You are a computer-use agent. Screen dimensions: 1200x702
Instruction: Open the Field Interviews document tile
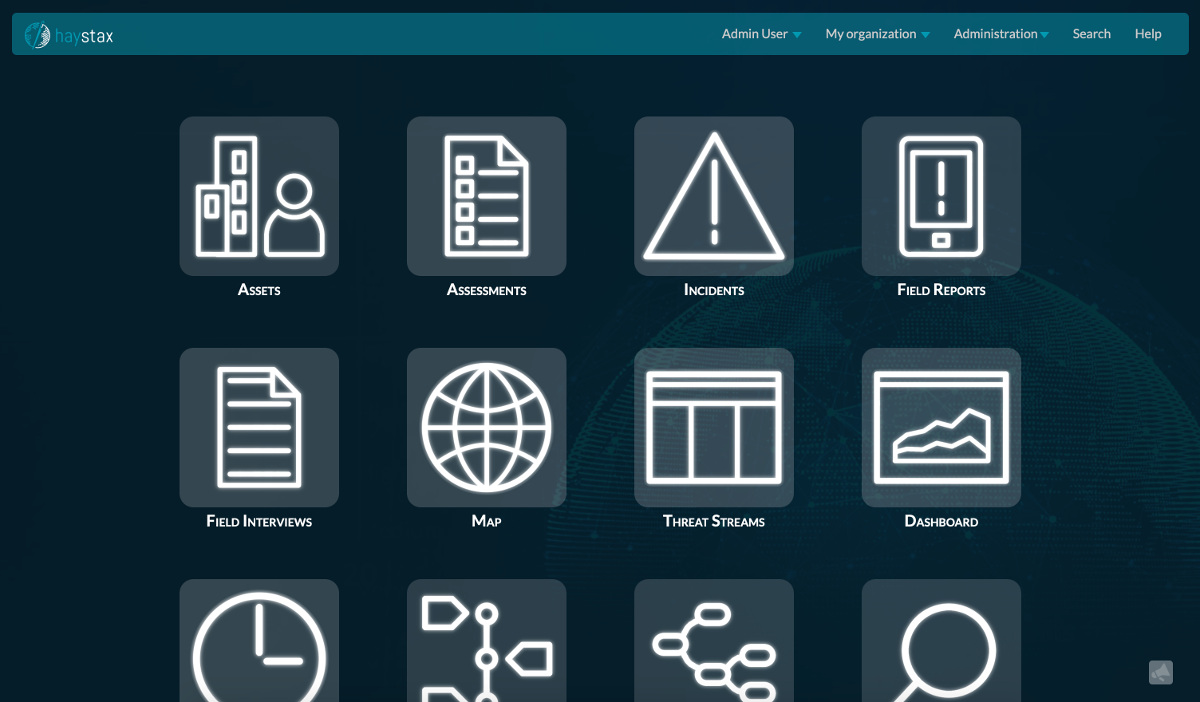tap(259, 427)
